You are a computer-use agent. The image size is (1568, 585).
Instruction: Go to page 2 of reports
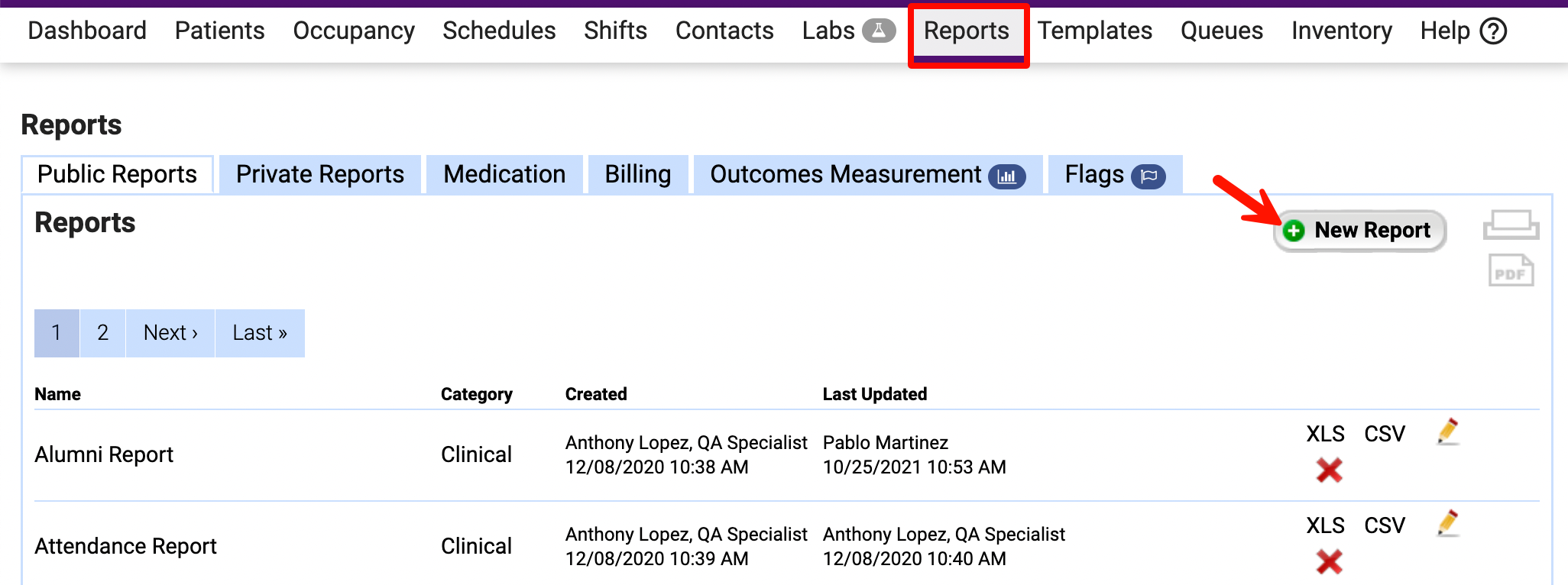(102, 333)
